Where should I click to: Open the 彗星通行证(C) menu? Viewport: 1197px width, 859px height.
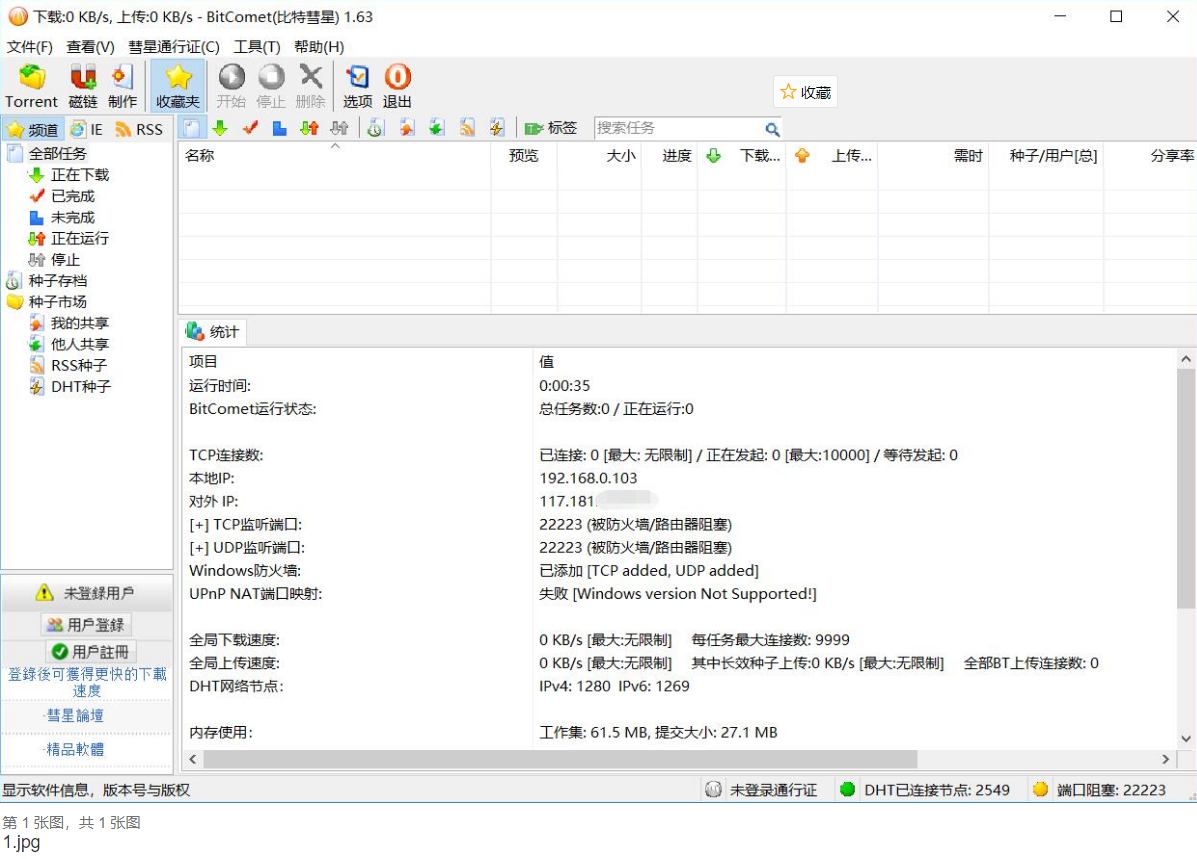click(x=173, y=47)
